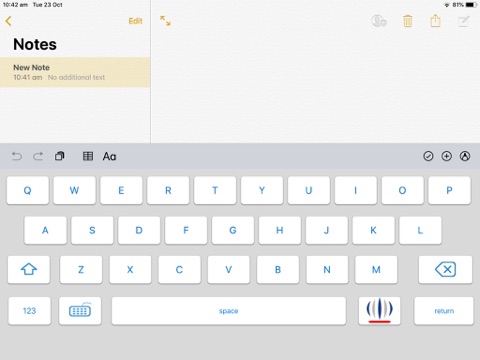Tap Edit in the Notes list header
480x360 pixels.
point(135,21)
